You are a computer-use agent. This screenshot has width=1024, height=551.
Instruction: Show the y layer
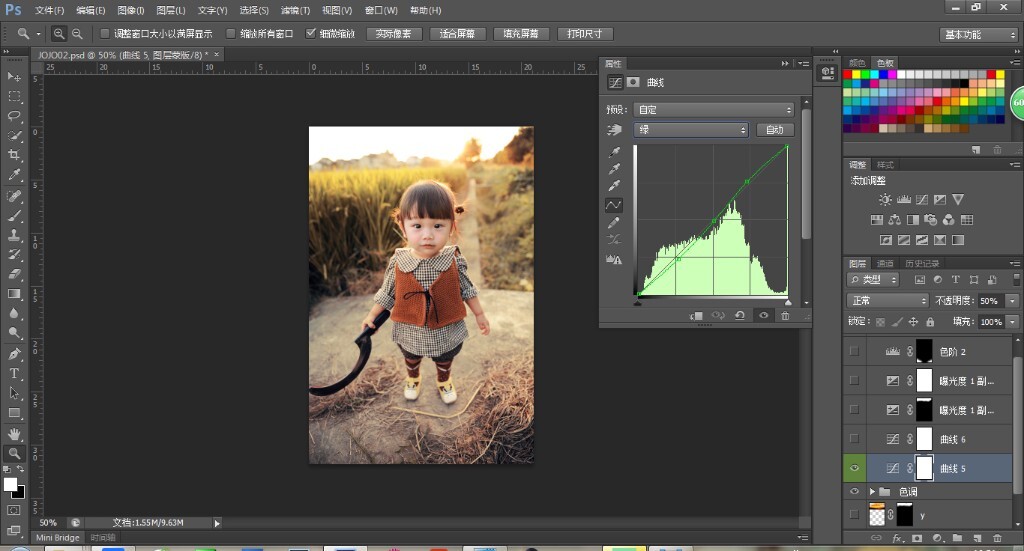tap(854, 514)
